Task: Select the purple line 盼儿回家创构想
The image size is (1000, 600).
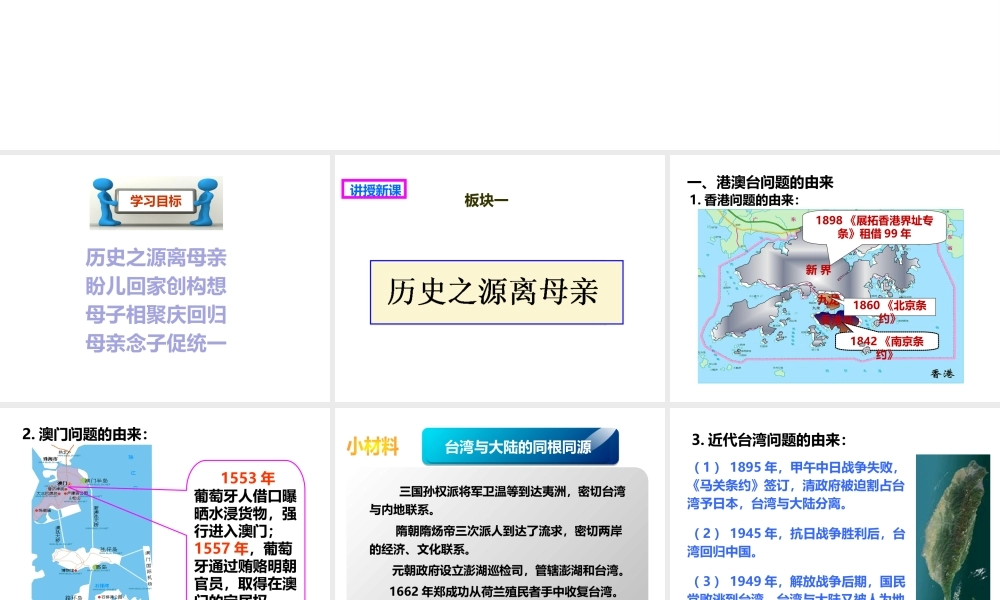Action: click(156, 286)
